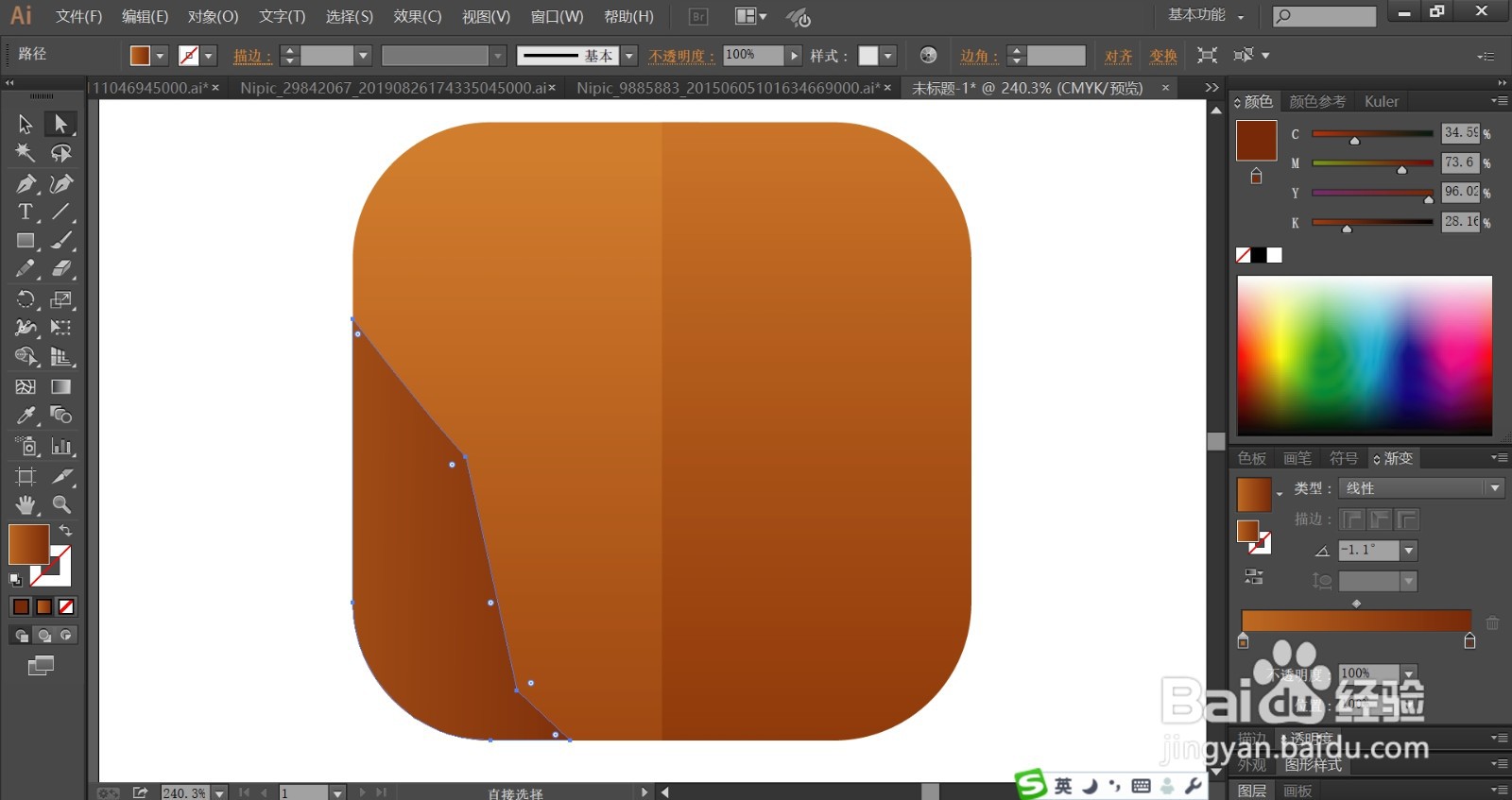The width and height of the screenshot is (1512, 800).
Task: Select the Hand tool
Action: click(x=26, y=504)
